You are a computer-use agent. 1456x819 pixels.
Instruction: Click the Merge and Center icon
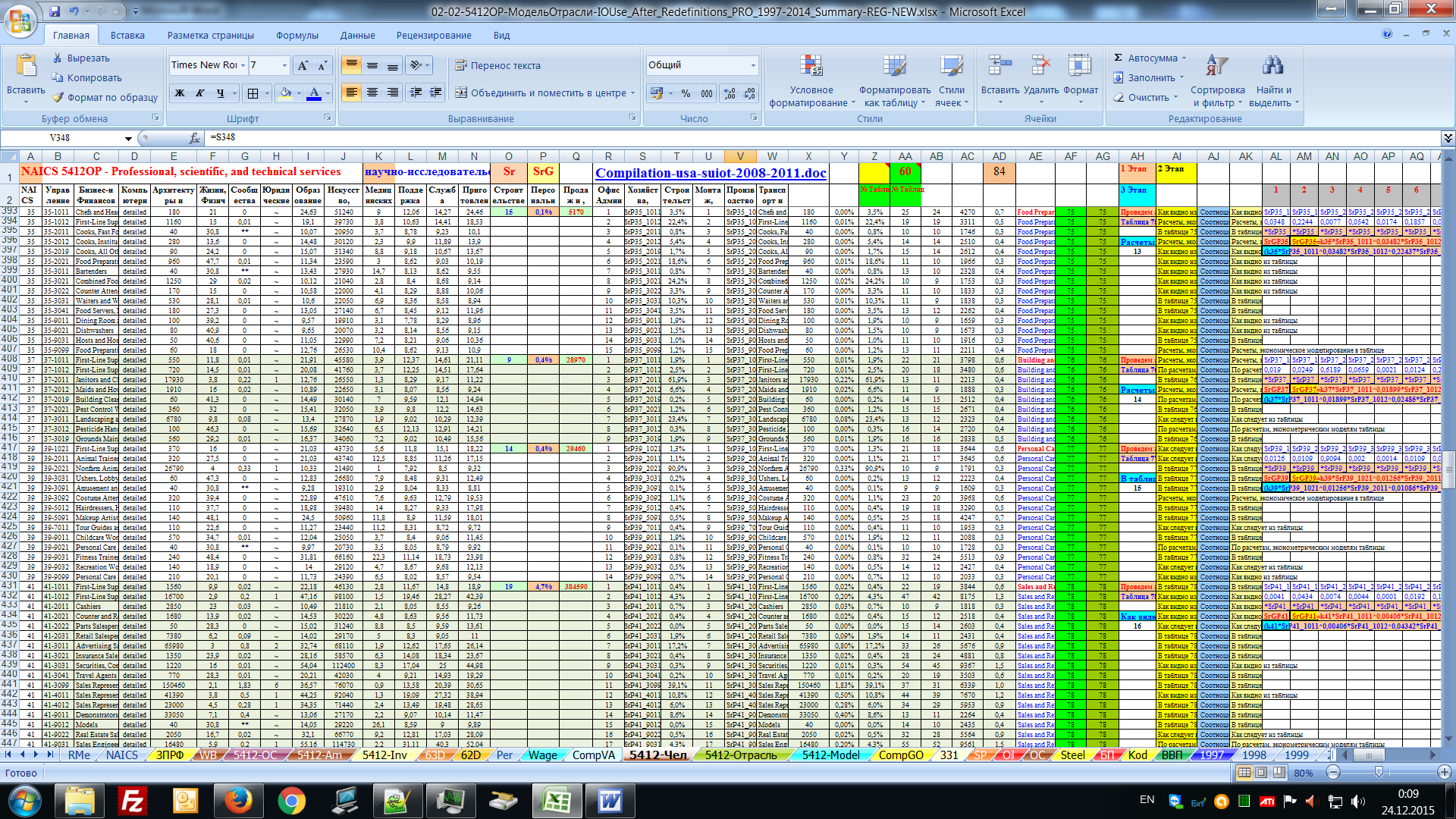coord(461,93)
